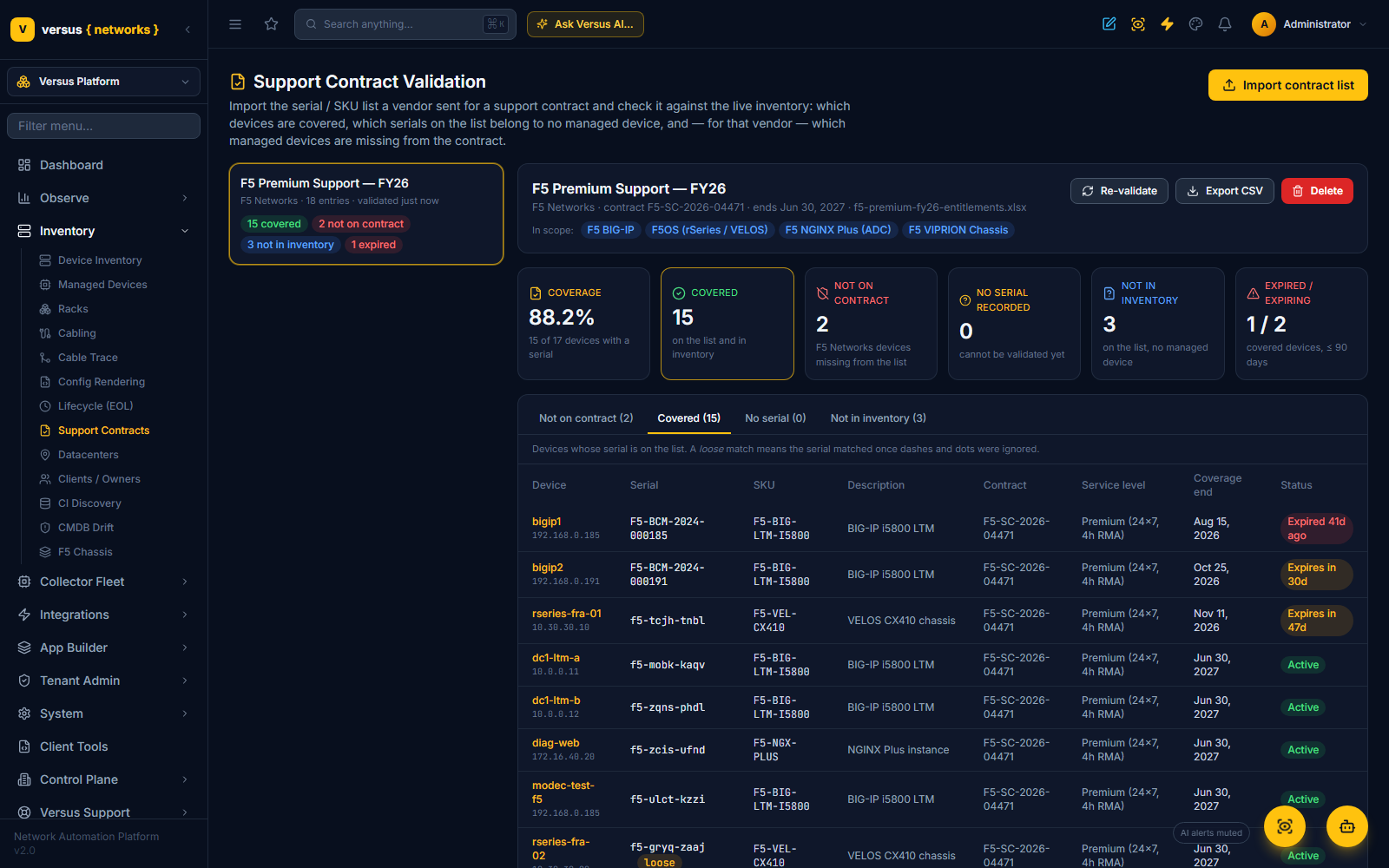Open the bigip1 device link
This screenshot has width=1389, height=868.
point(547,522)
